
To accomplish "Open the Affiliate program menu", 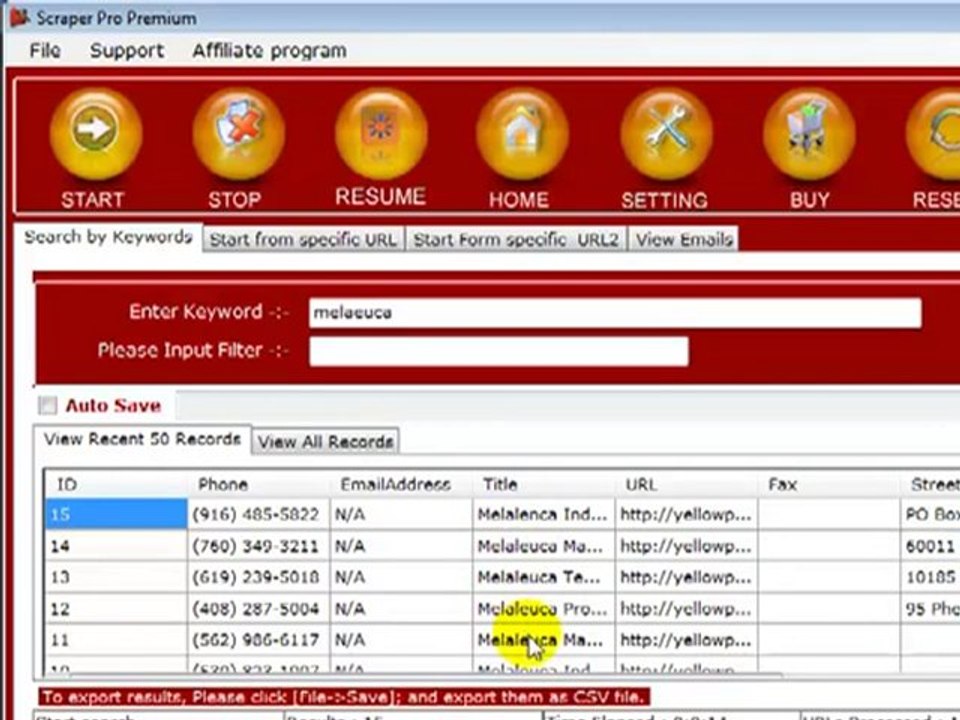I will pyautogui.click(x=269, y=50).
